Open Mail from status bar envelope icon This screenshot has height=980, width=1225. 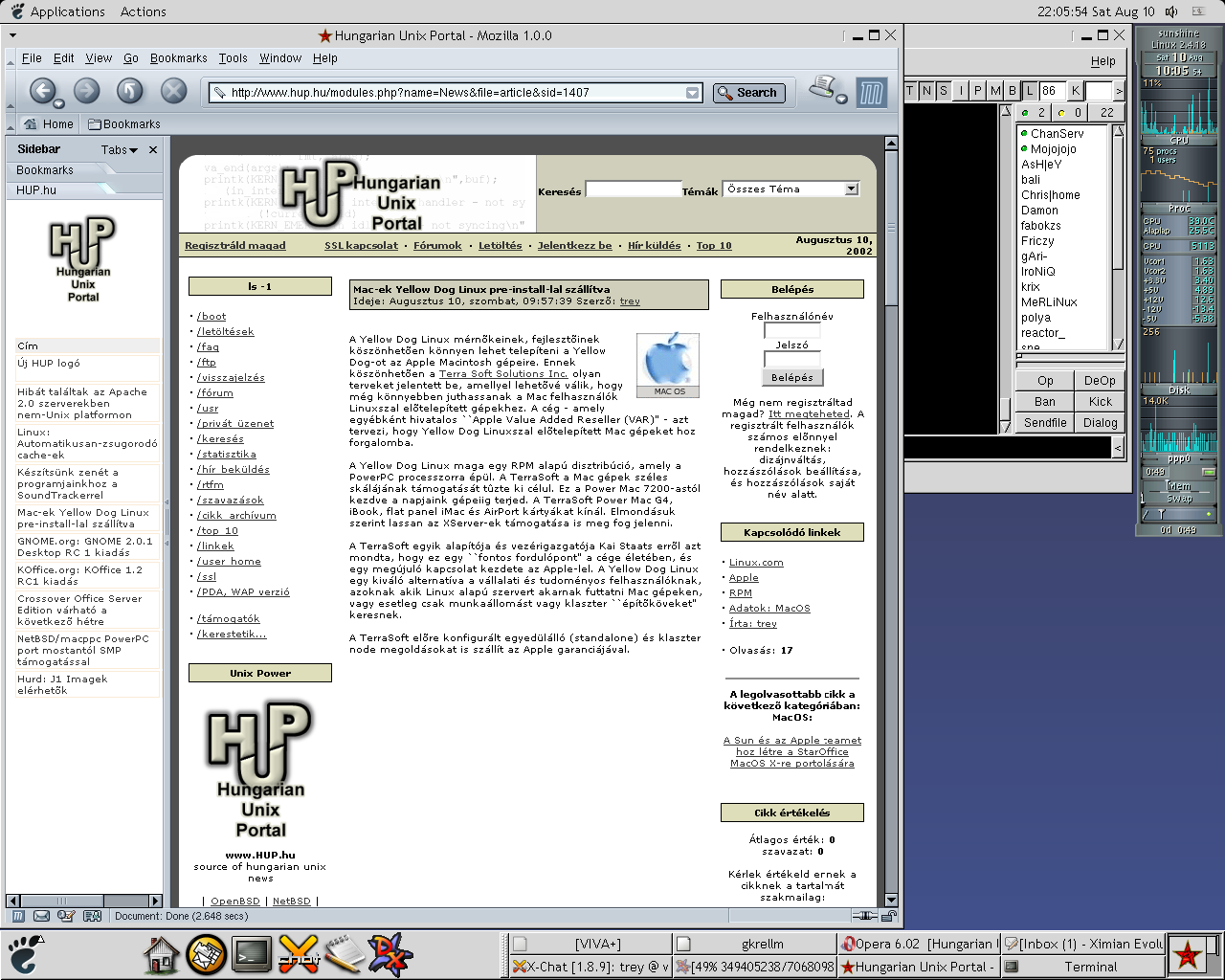[x=41, y=916]
